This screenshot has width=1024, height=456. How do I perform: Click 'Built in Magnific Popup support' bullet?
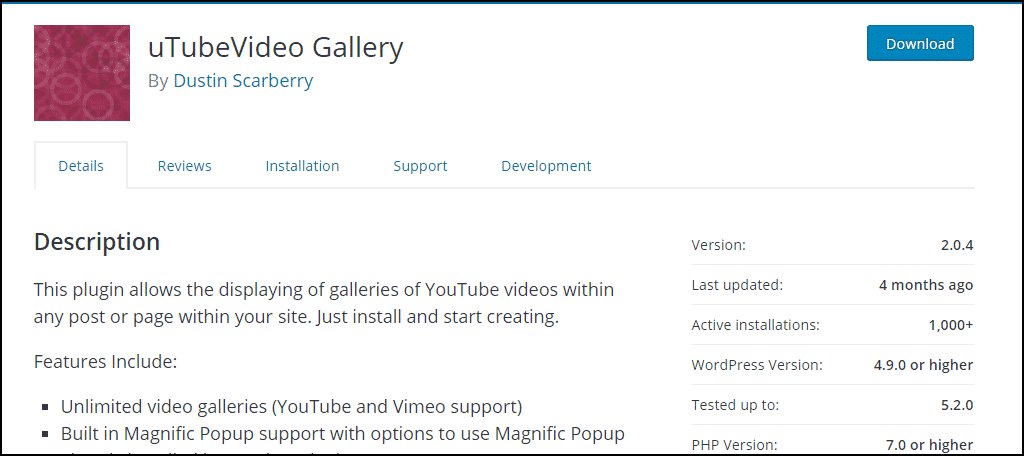pyautogui.click(x=343, y=433)
